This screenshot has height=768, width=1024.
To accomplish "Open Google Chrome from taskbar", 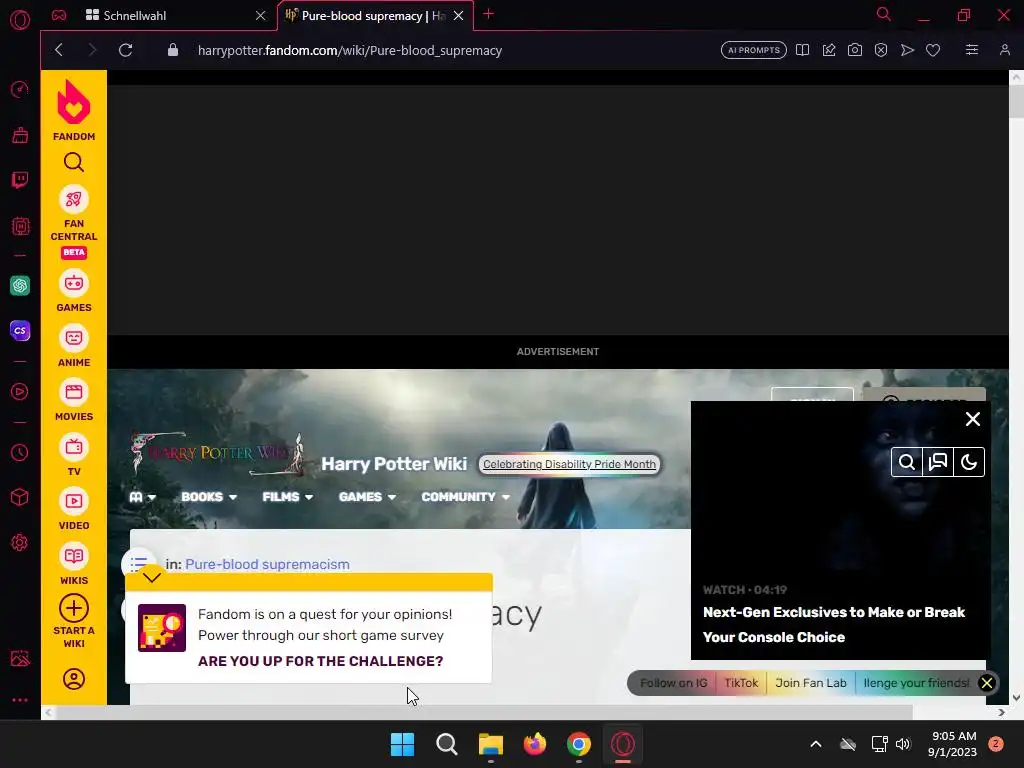I will [579, 744].
